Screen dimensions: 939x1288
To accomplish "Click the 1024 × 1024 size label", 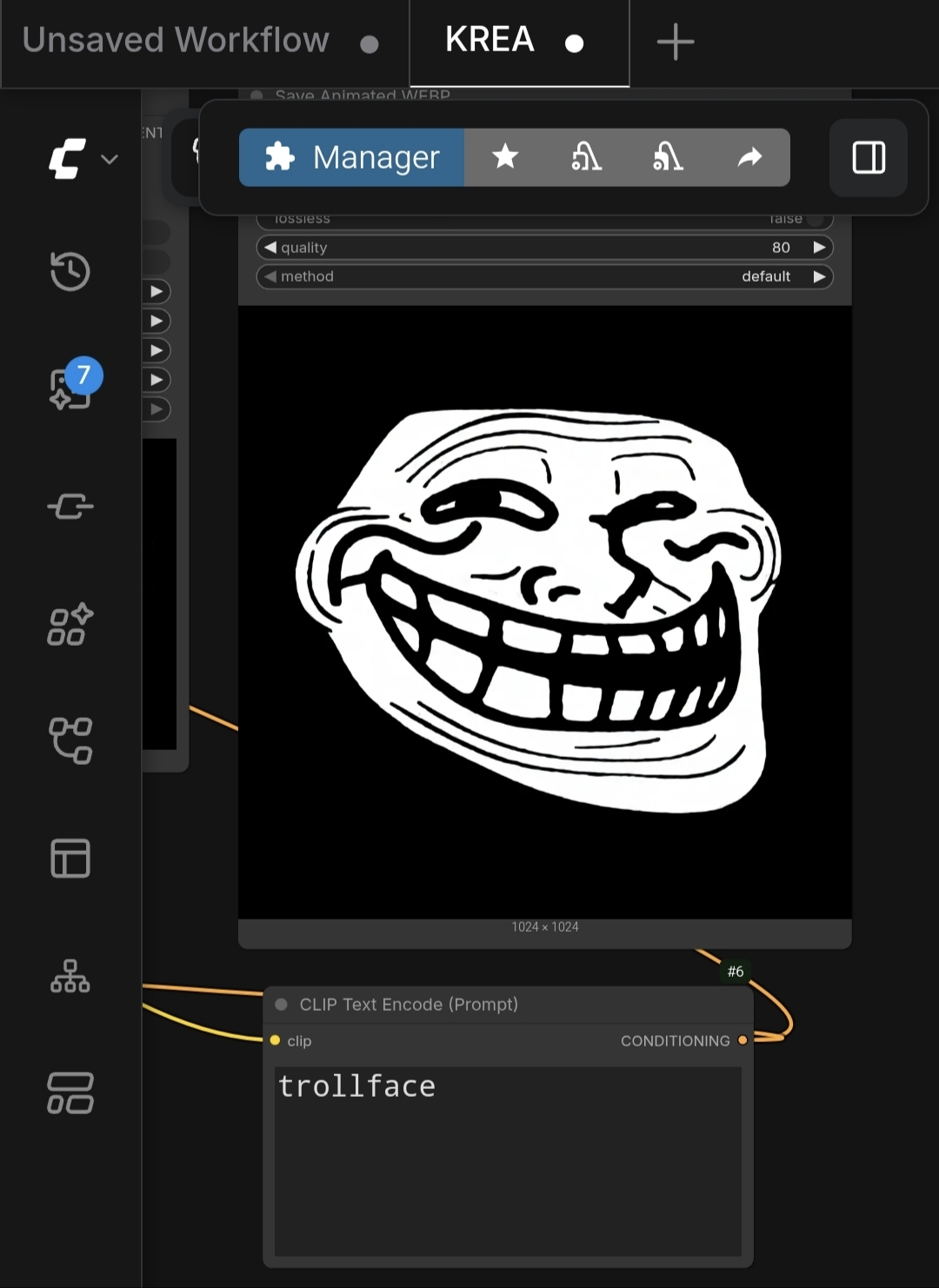I will 545,927.
